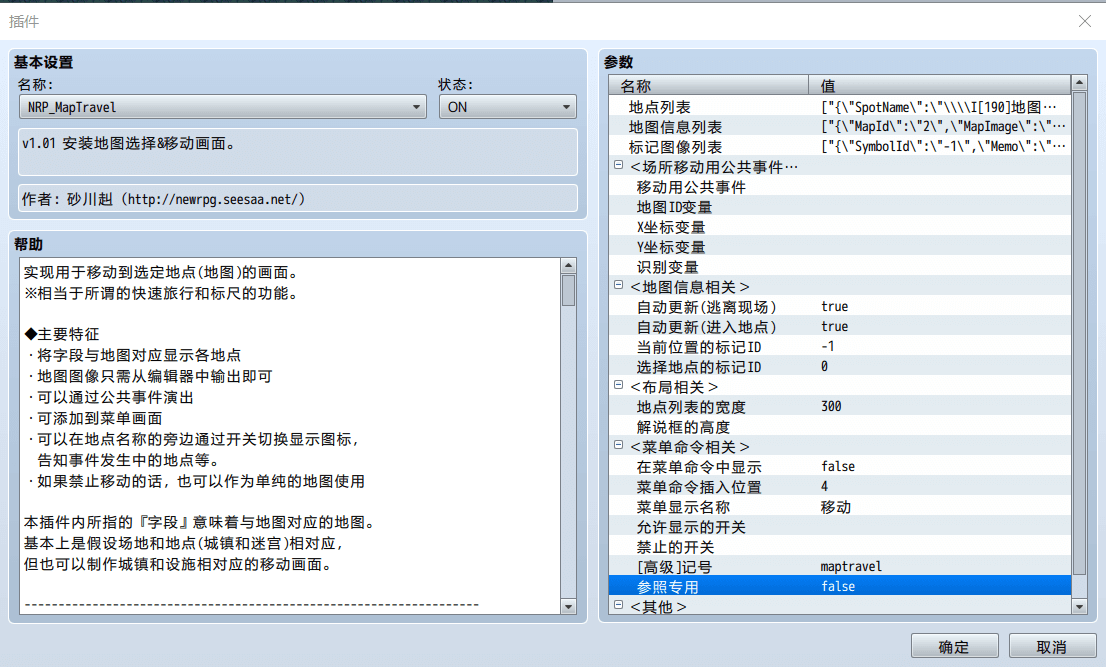
Task: Collapse the <其他> group
Action: click(x=619, y=605)
